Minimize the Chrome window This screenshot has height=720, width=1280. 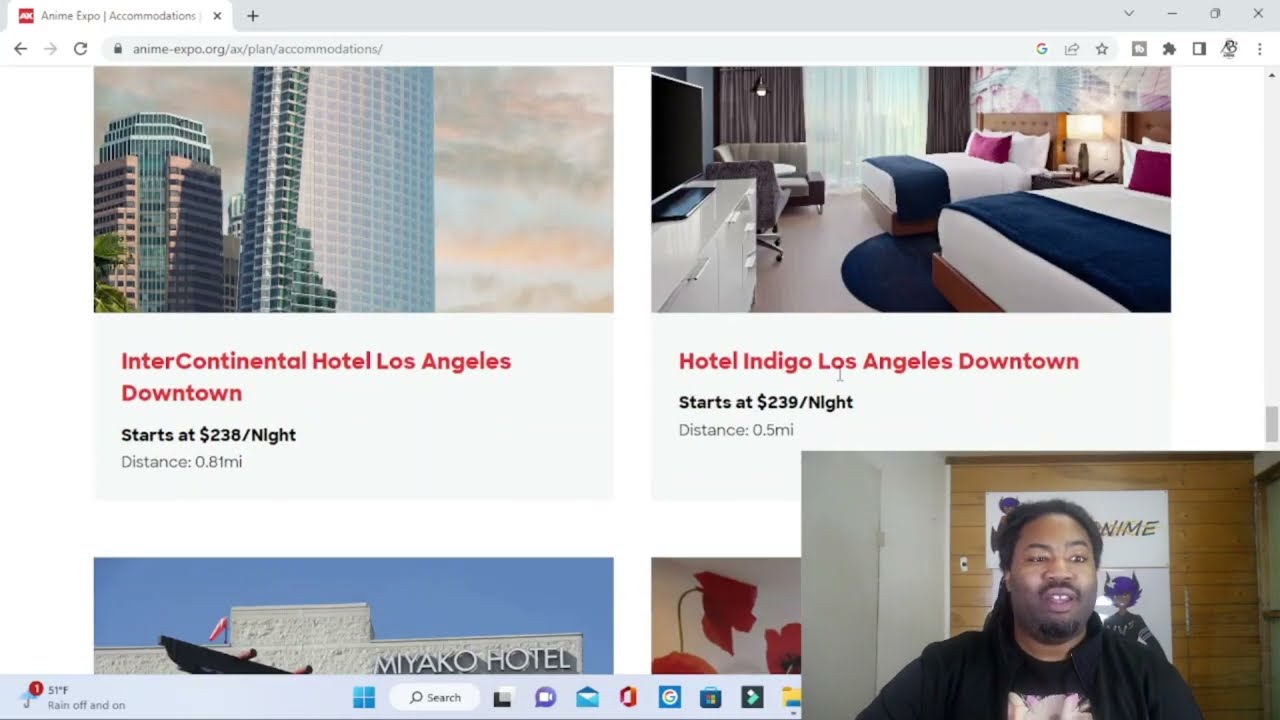[1172, 14]
